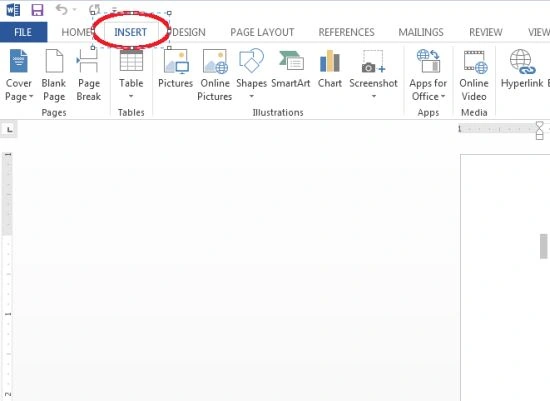Insert a Blank Page
This screenshot has width=550, height=401.
tap(54, 75)
